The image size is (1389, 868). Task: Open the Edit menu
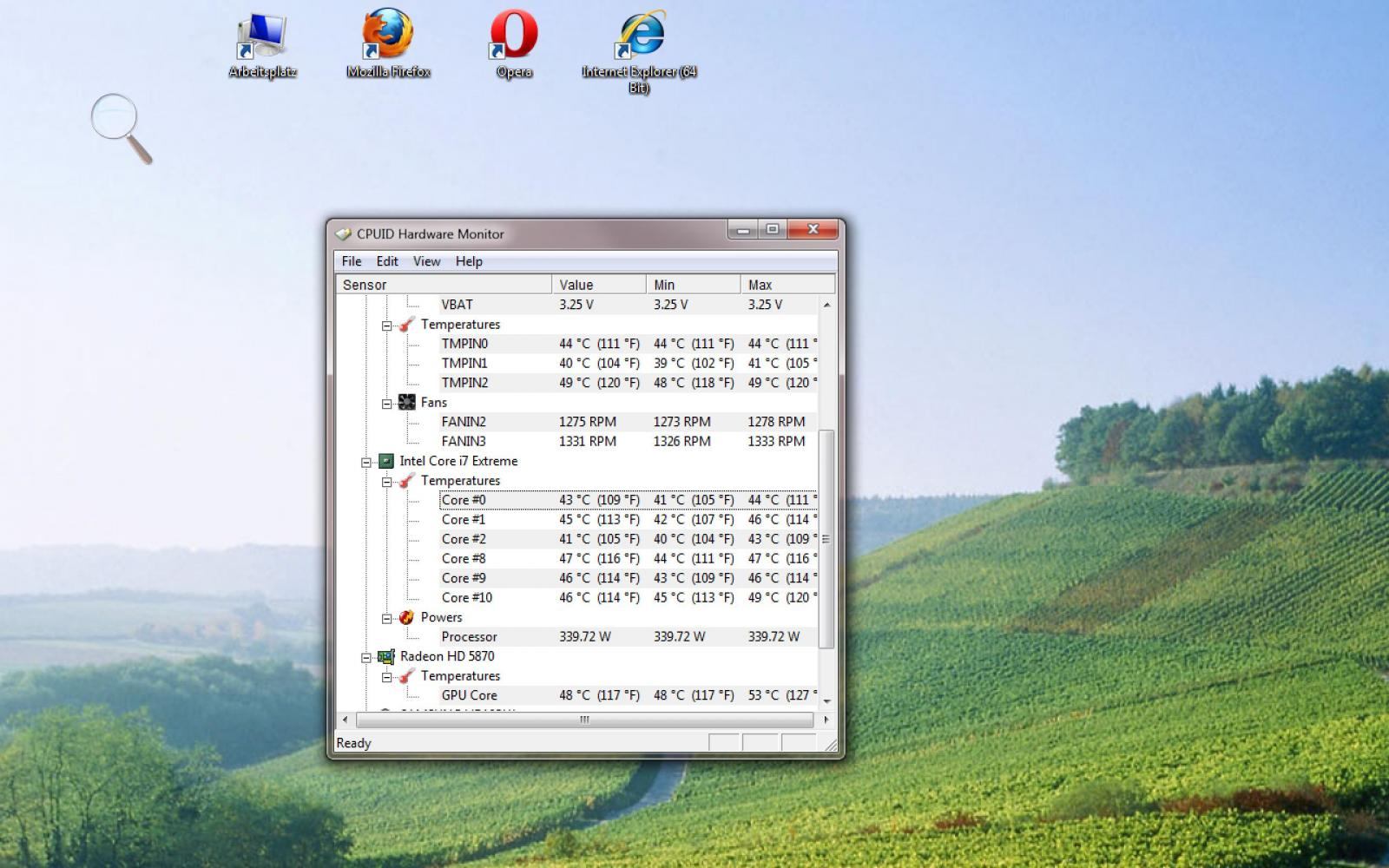click(x=387, y=261)
